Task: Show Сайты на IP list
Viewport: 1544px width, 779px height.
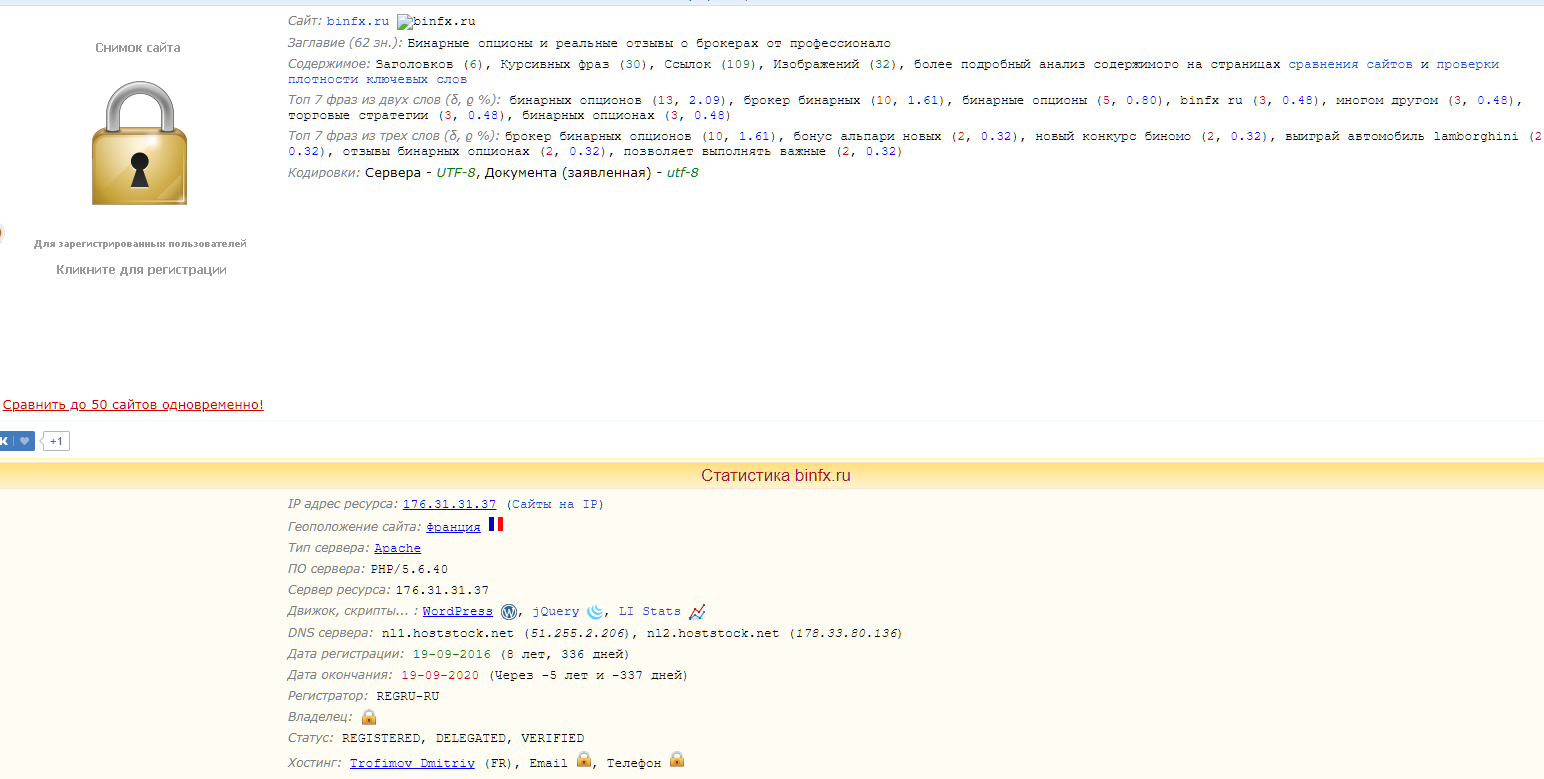Action: pyautogui.click(x=554, y=504)
